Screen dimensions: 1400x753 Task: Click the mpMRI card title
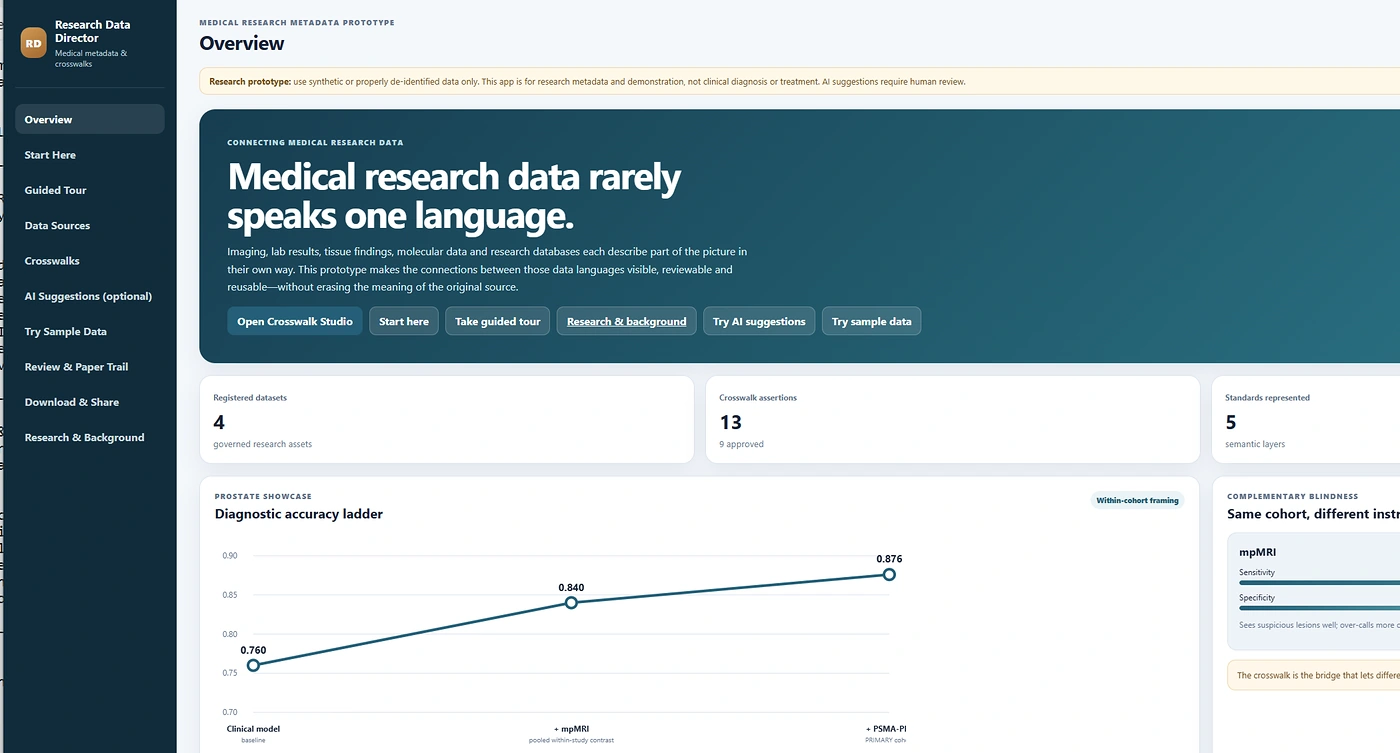tap(1257, 552)
